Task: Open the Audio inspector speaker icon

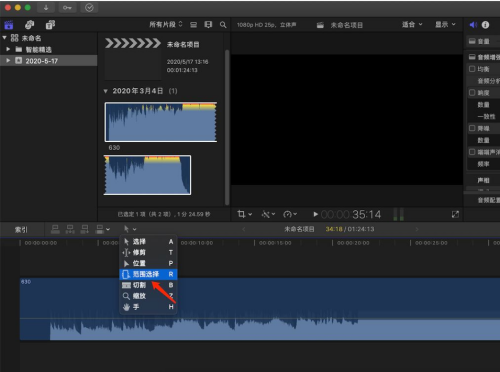Action: pos(473,25)
